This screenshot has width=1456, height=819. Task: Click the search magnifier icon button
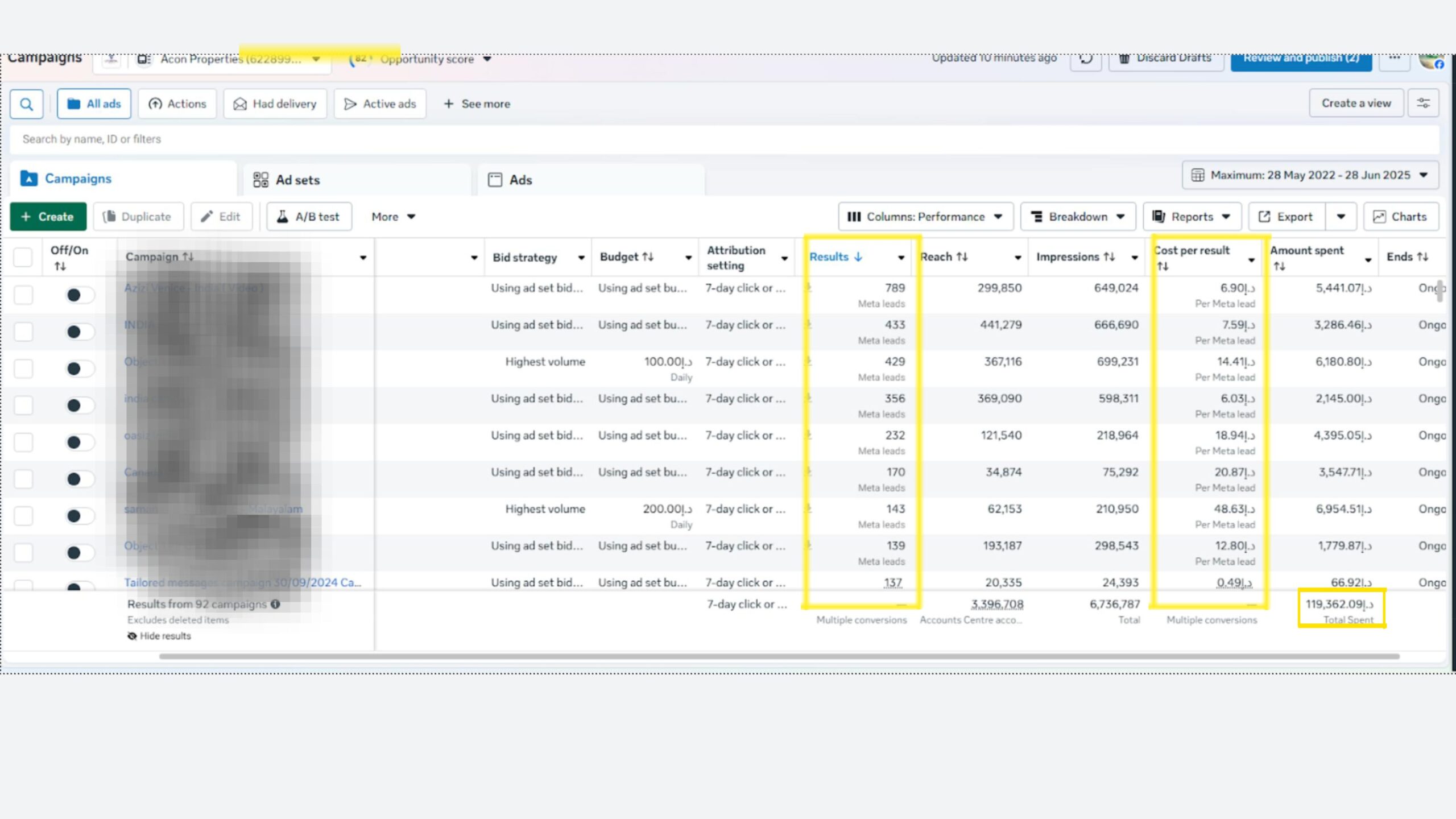[x=26, y=104]
